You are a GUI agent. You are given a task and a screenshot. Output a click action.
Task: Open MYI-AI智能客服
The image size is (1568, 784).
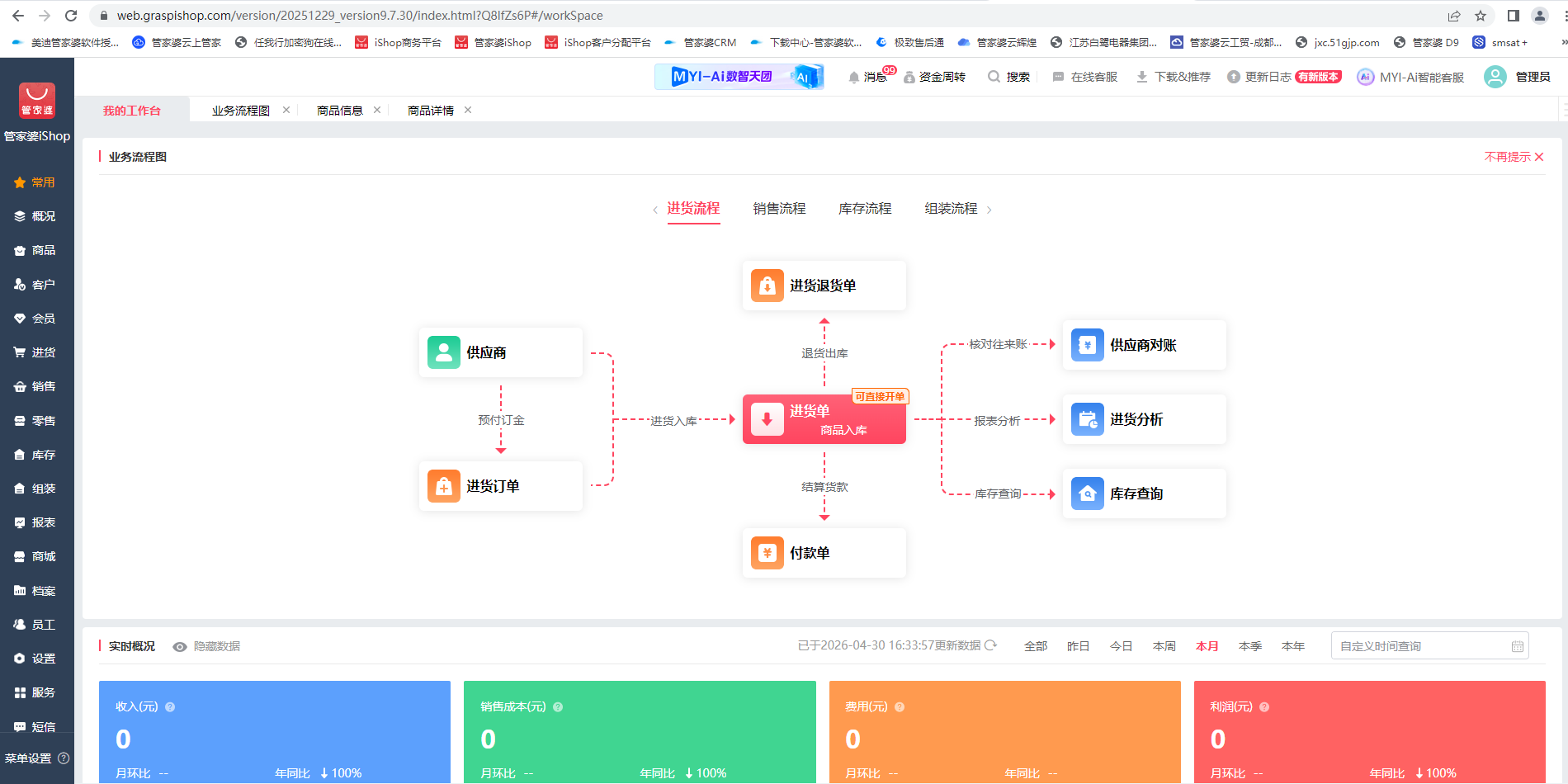pos(1410,77)
